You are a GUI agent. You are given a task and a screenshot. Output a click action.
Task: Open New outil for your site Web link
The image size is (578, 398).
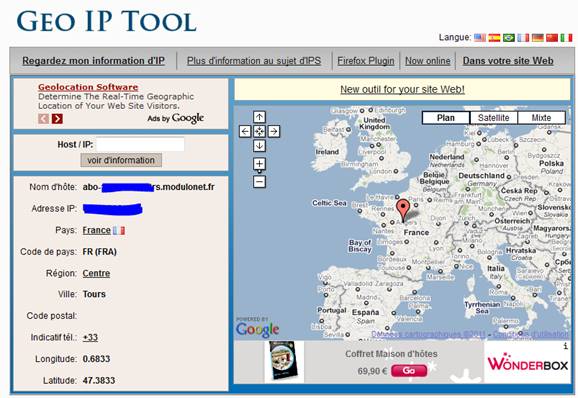click(x=402, y=89)
